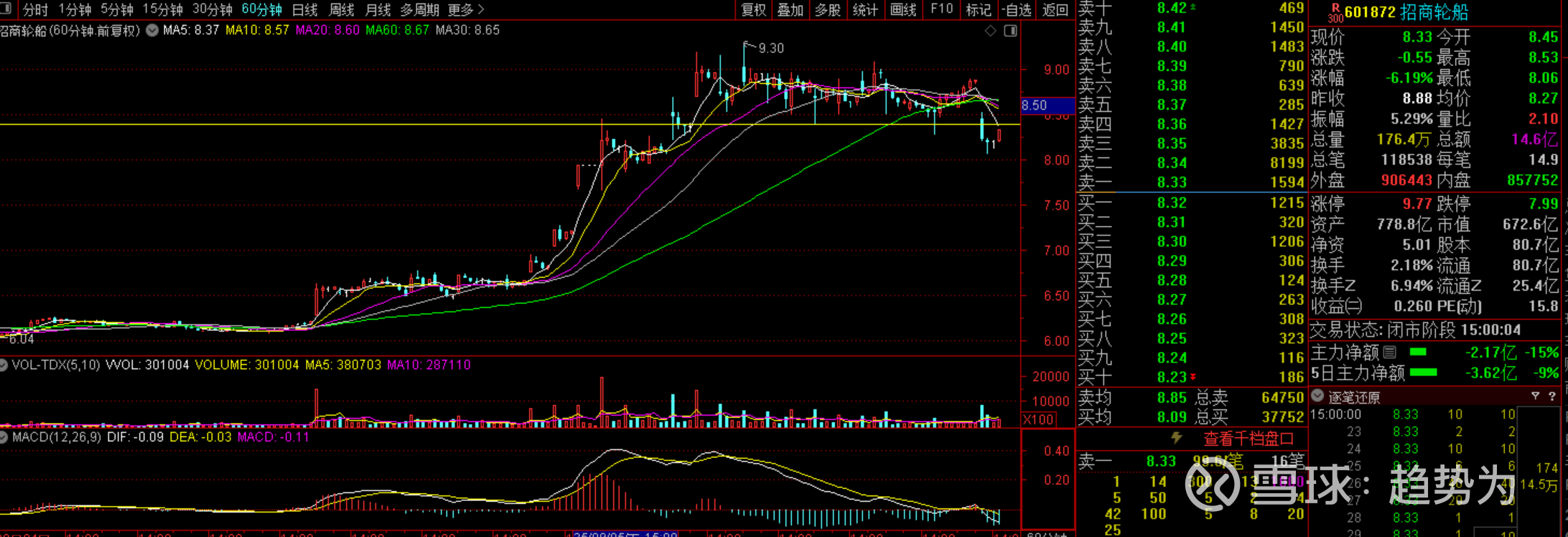
Task: Select the 5分钟 chart period
Action: tap(117, 9)
